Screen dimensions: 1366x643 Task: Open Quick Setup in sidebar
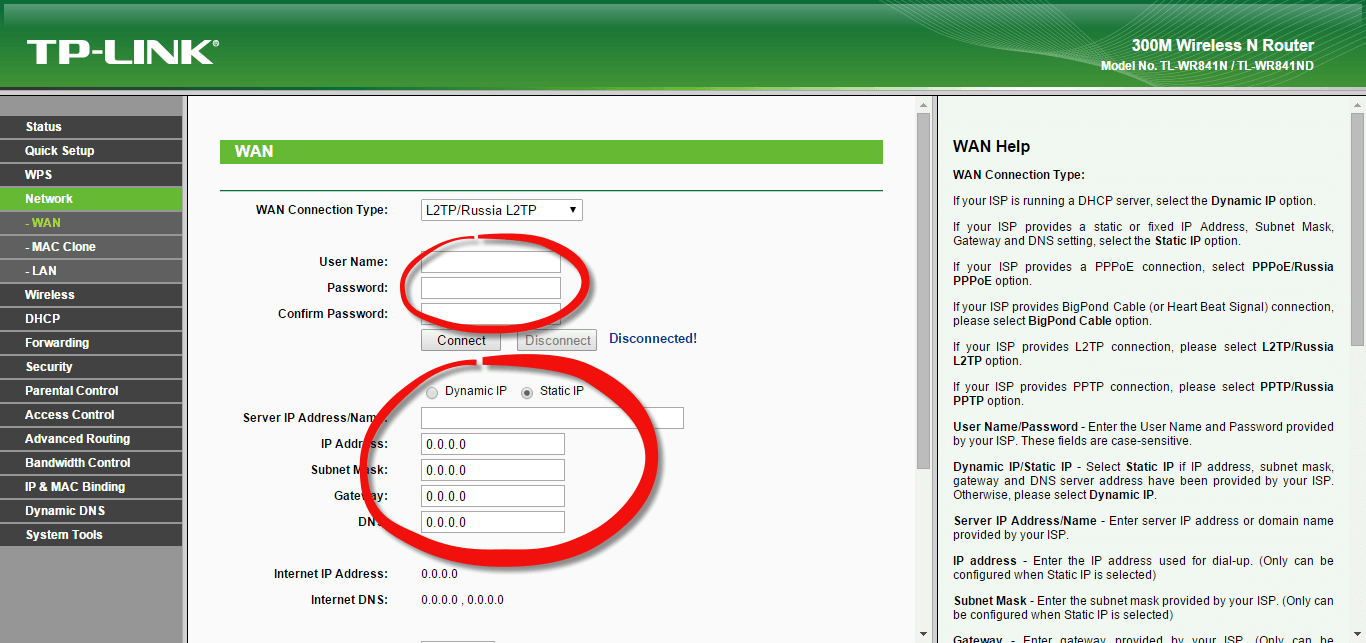(x=91, y=151)
